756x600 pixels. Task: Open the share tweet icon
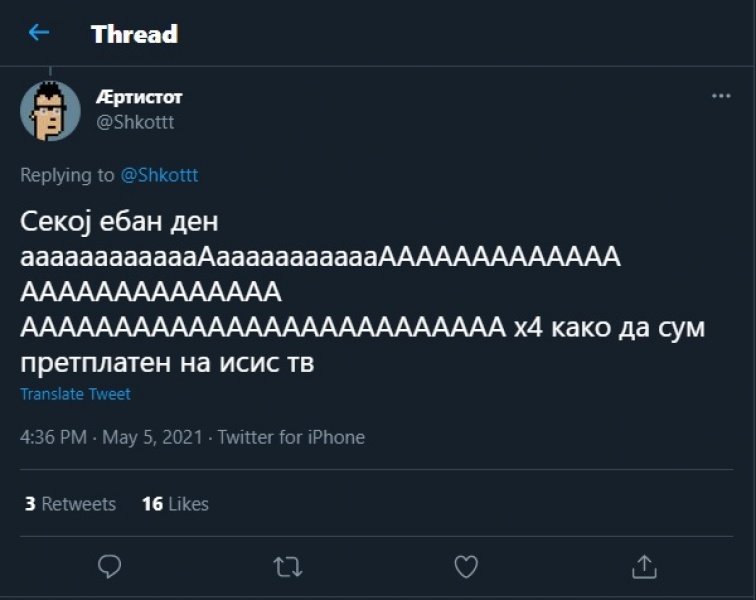pos(643,567)
